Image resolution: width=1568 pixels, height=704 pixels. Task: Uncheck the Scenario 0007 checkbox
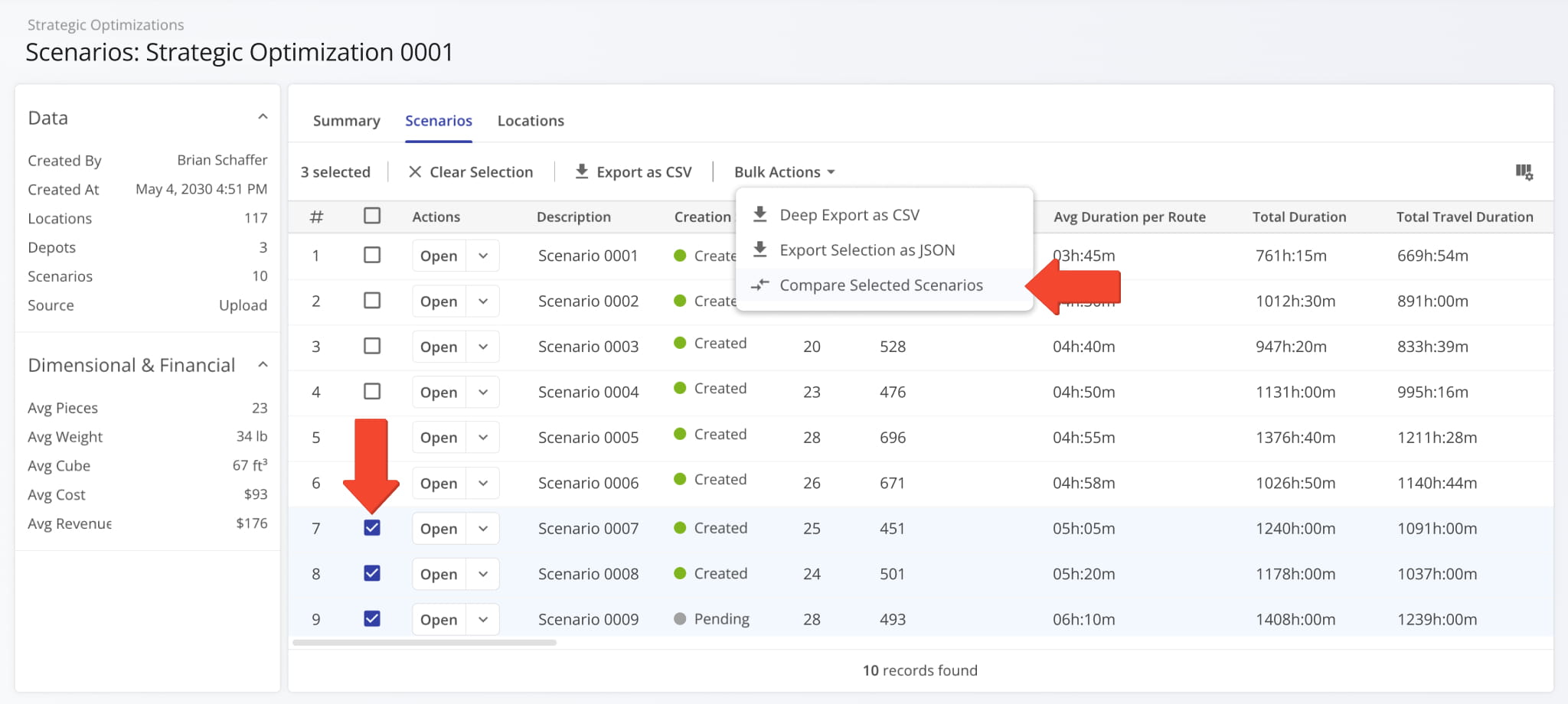[x=372, y=528]
